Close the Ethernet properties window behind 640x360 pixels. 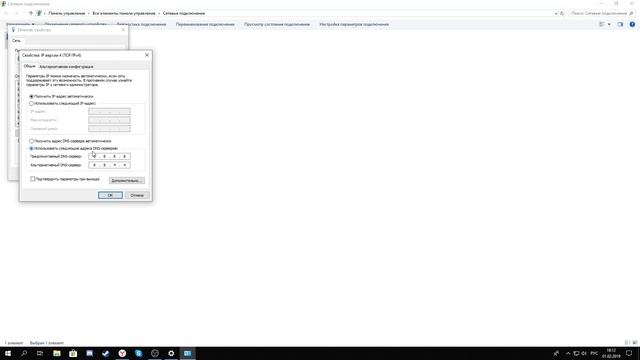123,30
